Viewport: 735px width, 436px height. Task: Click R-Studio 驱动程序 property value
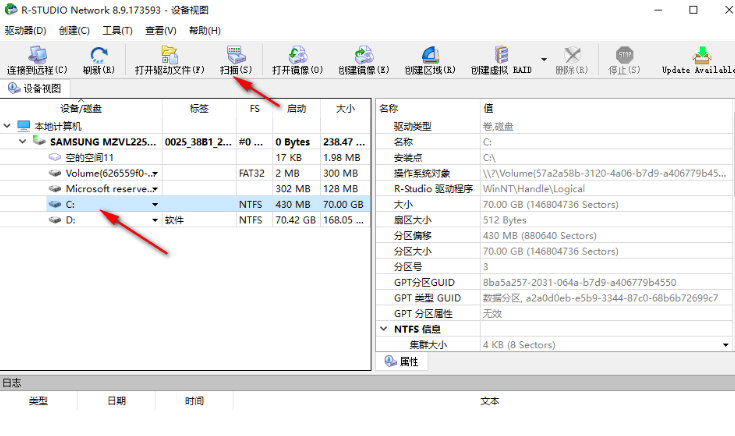pyautogui.click(x=533, y=189)
